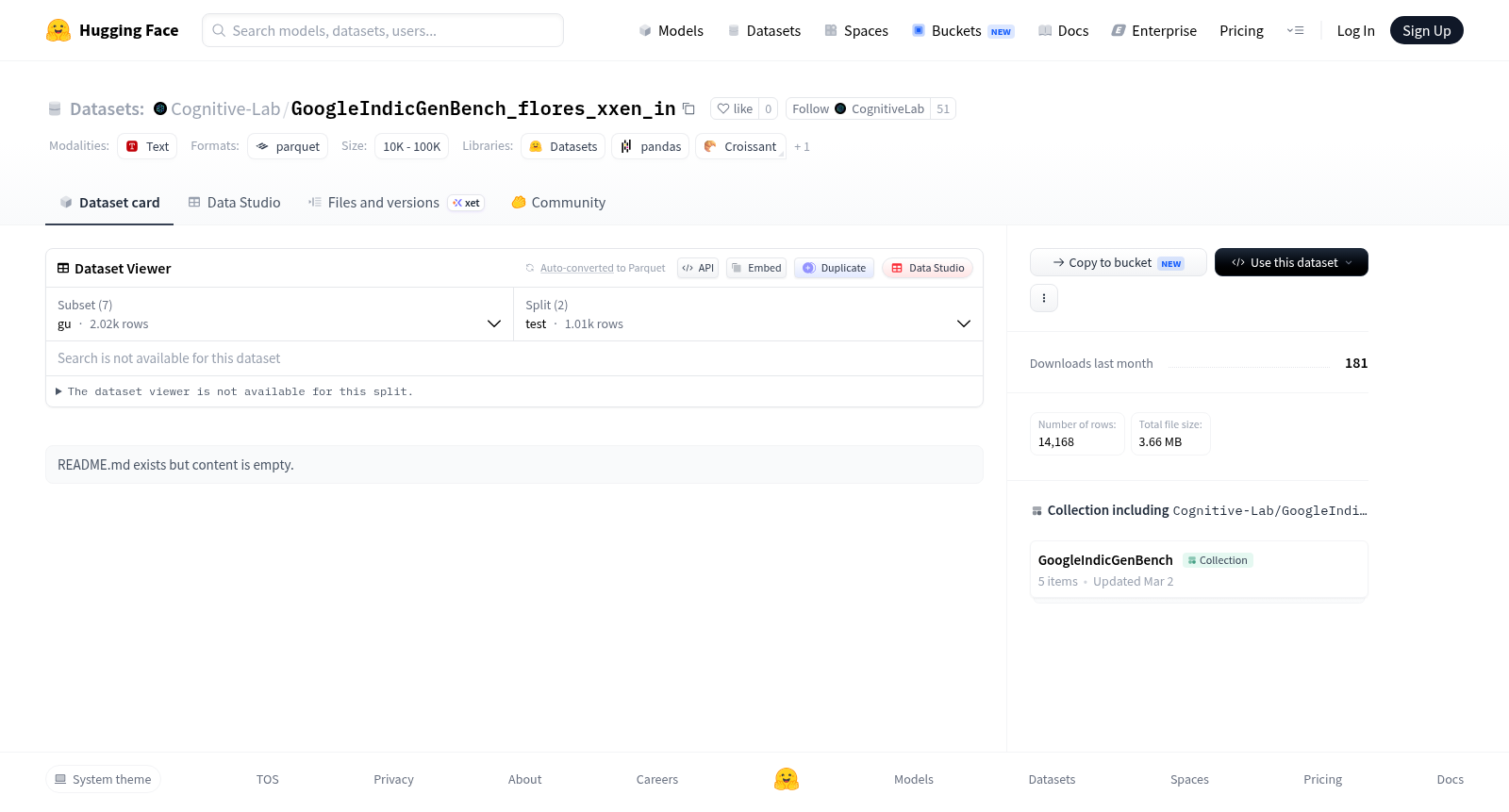
Task: Click the API button in viewer
Action: pyautogui.click(x=698, y=268)
